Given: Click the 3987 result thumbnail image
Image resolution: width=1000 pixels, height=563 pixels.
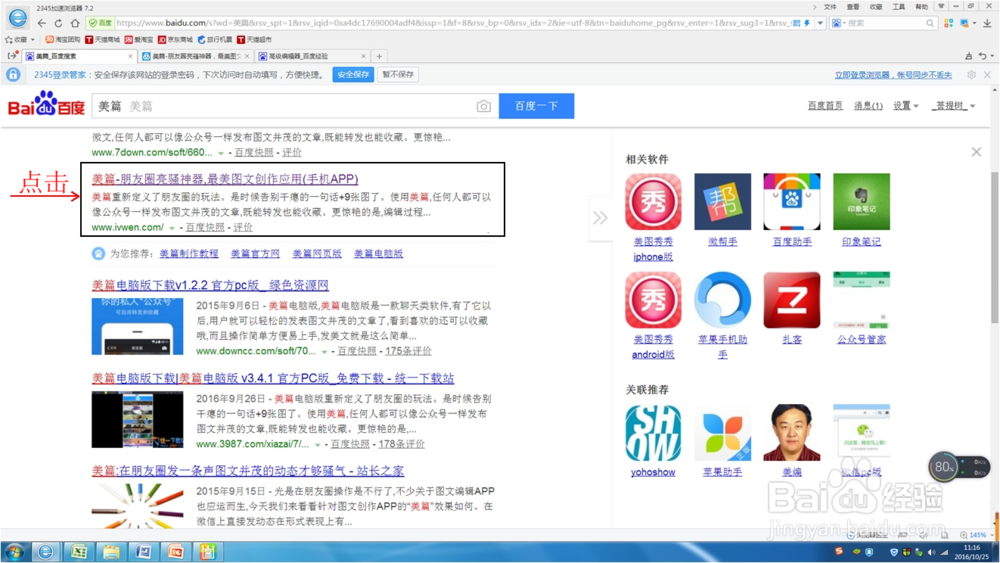Looking at the screenshot, I should click(x=137, y=420).
